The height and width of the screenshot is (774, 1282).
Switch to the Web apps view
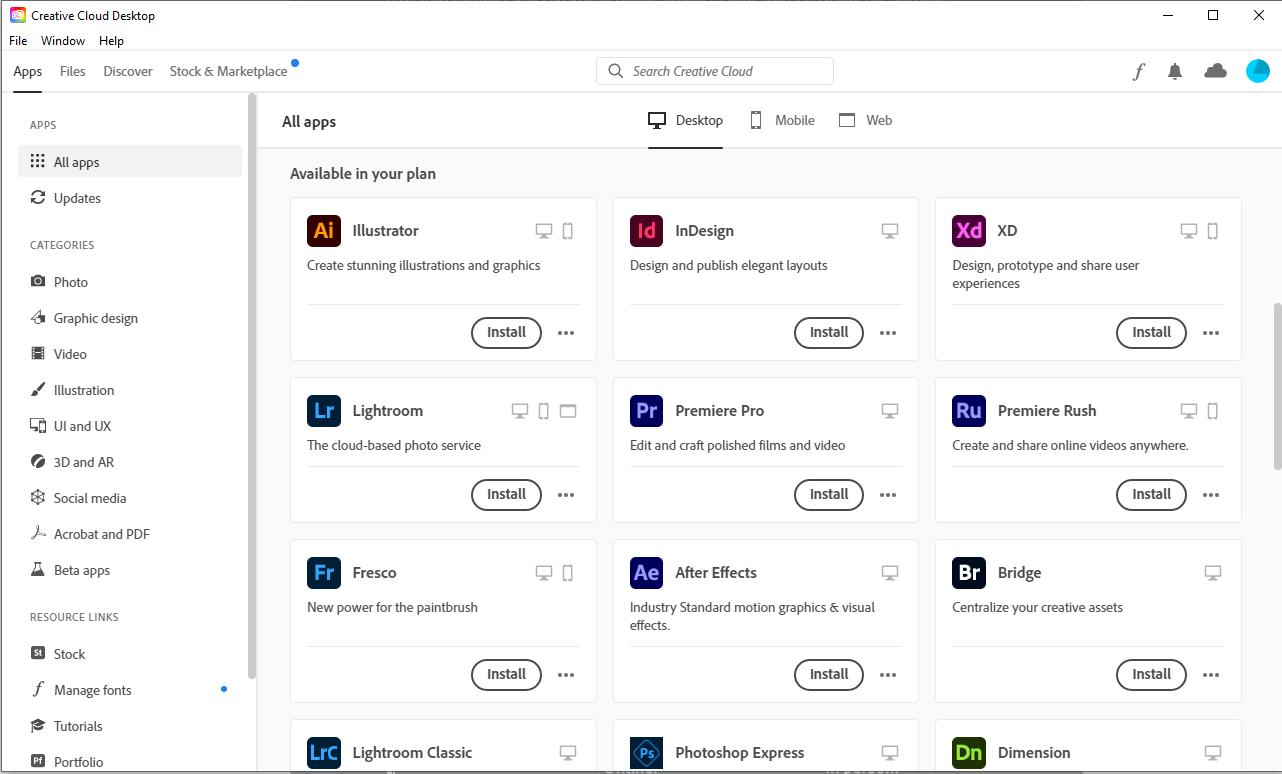[866, 120]
